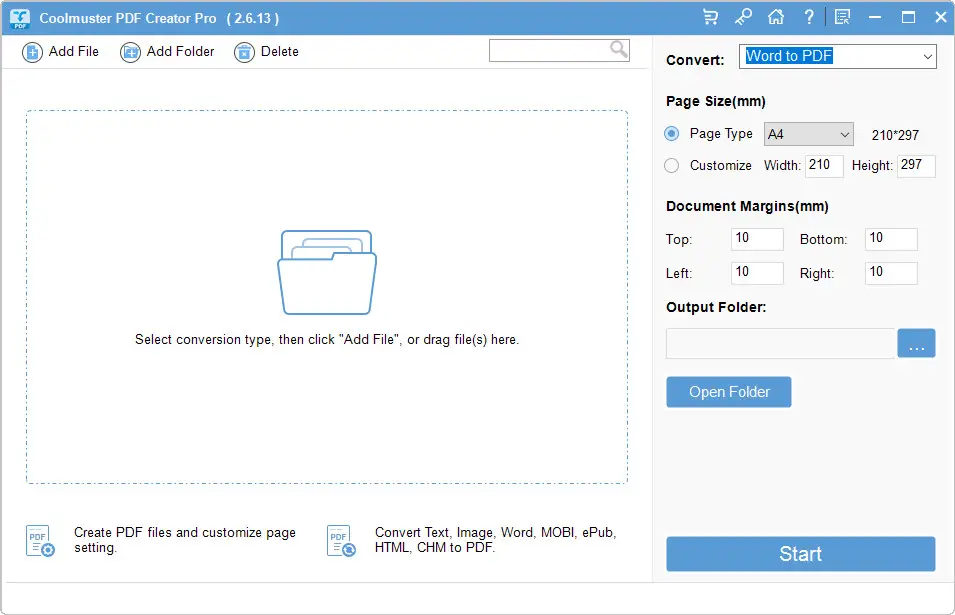Click the folder icon in drop area
The image size is (955, 615).
coord(327,272)
